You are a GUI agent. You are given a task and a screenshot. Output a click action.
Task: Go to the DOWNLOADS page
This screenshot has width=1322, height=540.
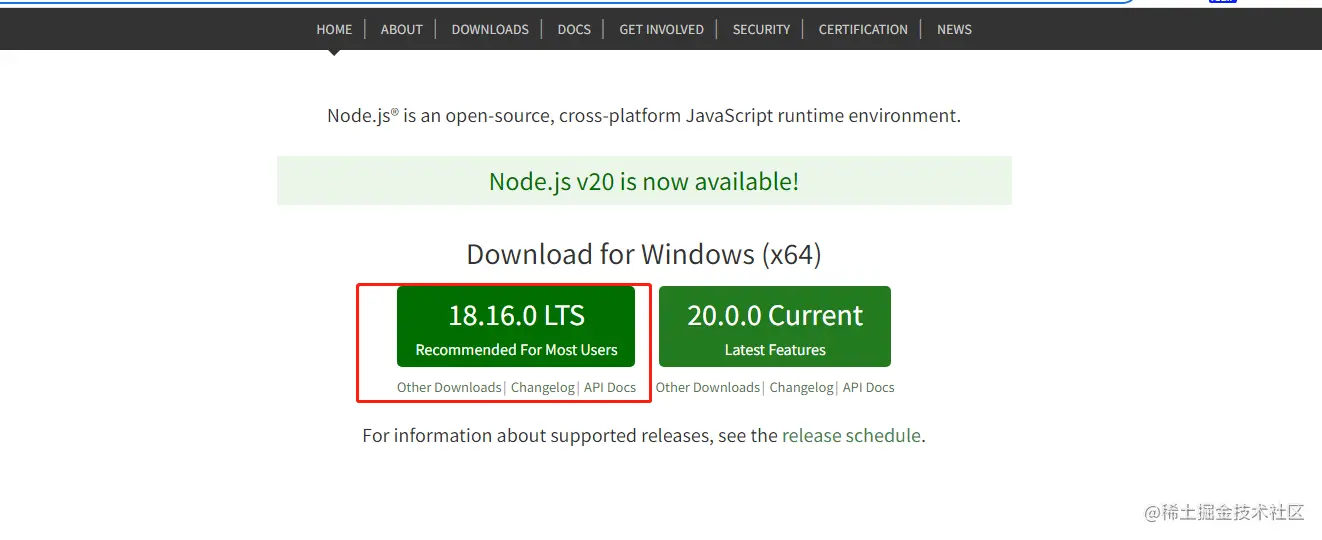pos(490,29)
